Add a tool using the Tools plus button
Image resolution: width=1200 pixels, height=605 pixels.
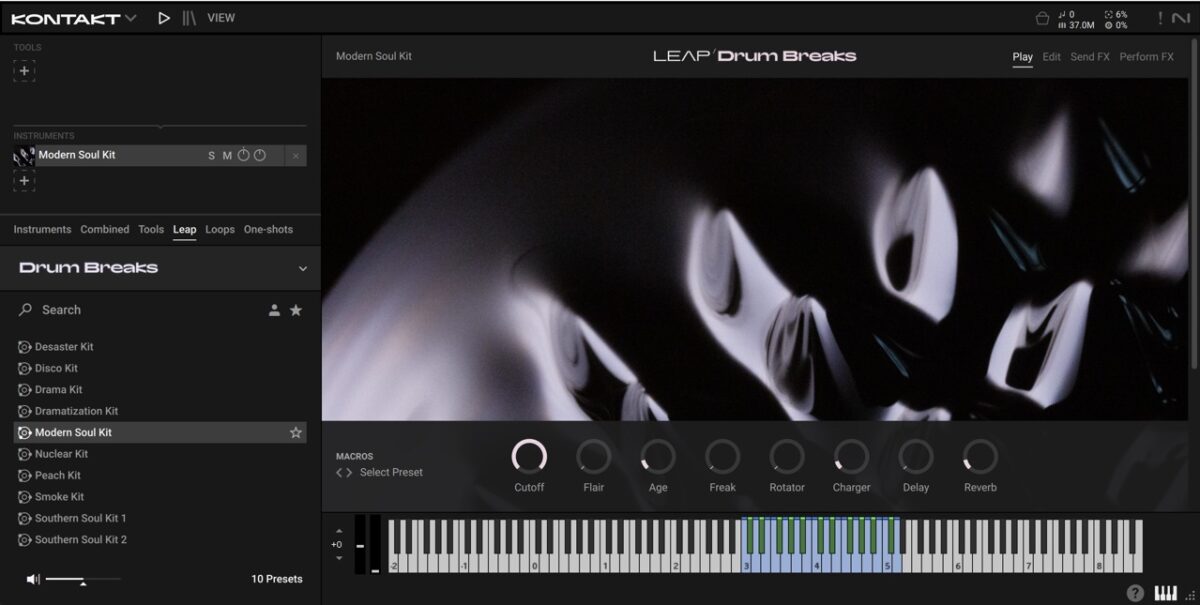pyautogui.click(x=24, y=70)
